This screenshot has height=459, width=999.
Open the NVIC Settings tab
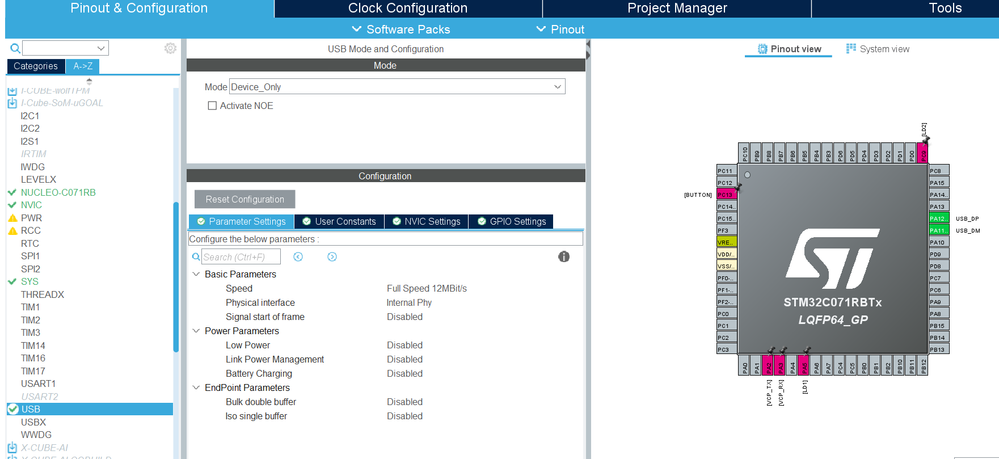[x=426, y=221]
